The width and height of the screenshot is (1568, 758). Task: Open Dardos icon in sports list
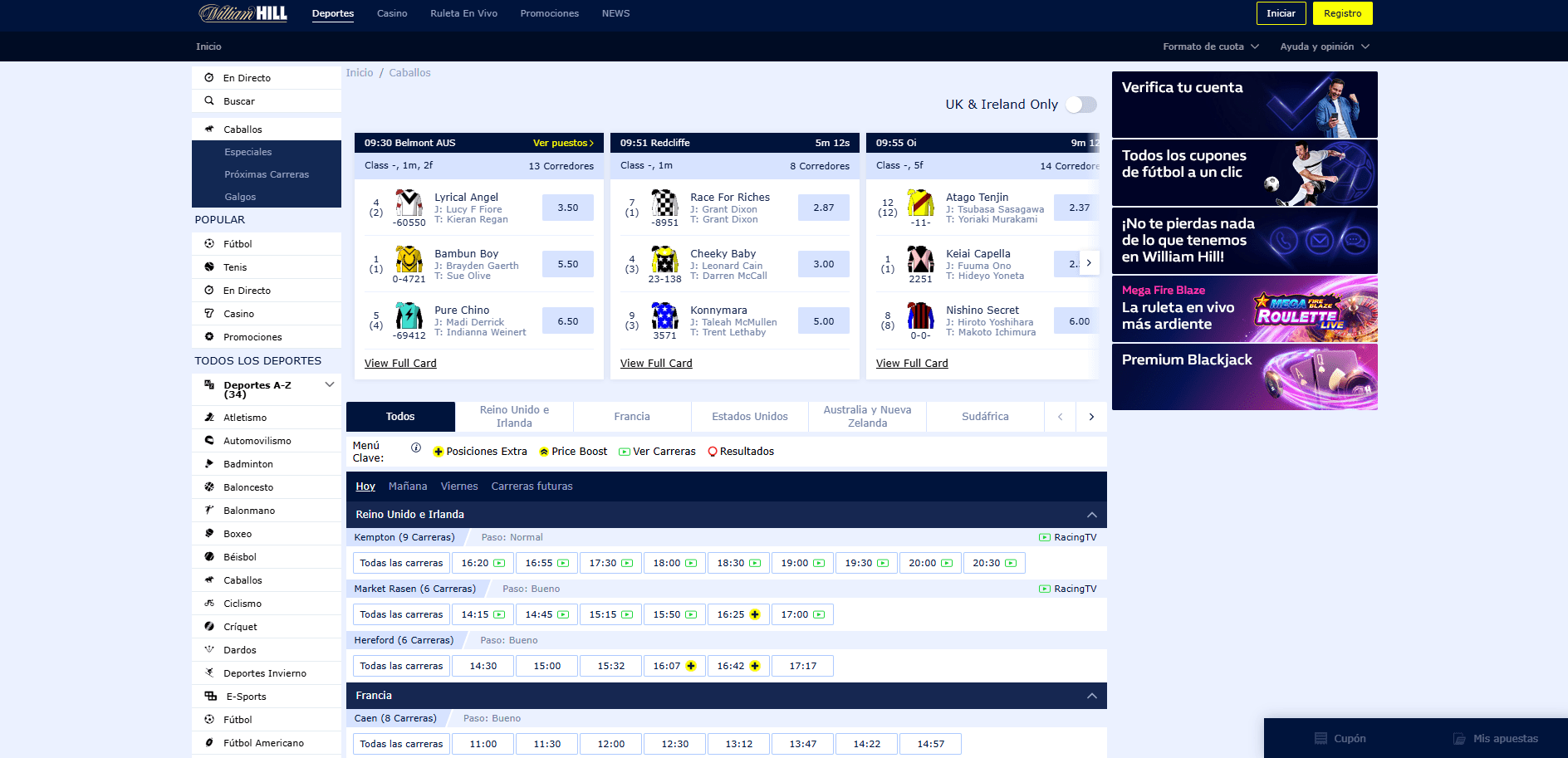point(209,649)
